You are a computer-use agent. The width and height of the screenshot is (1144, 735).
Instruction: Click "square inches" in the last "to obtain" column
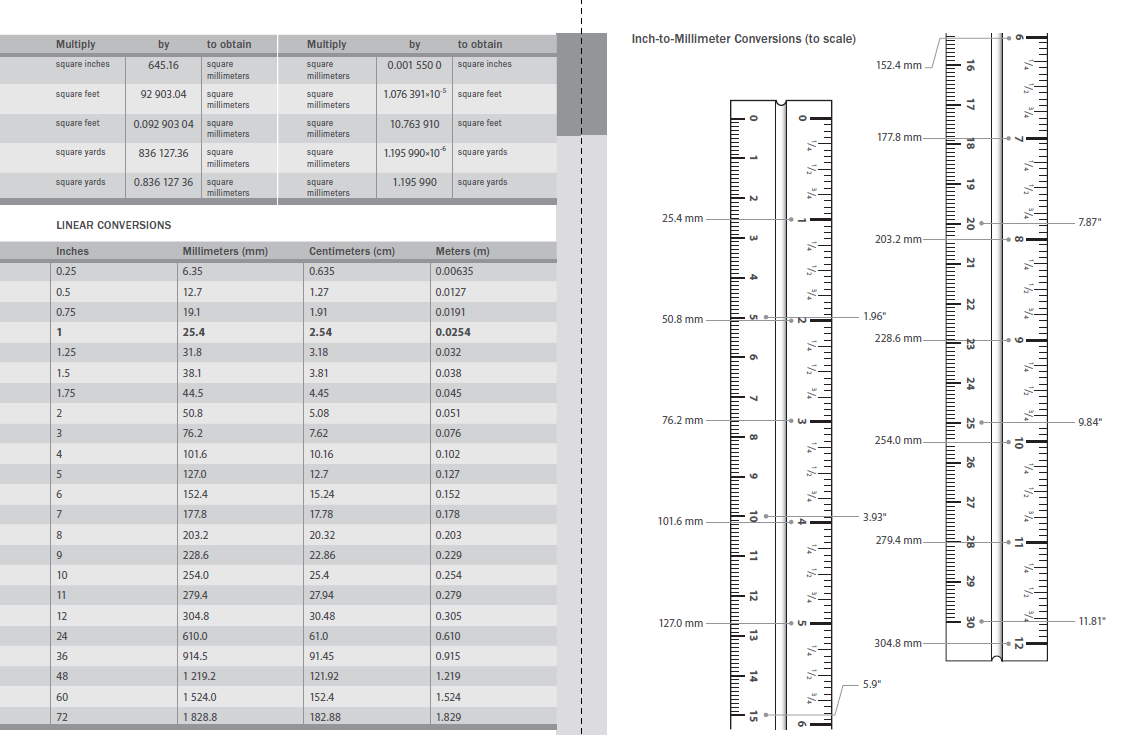pyautogui.click(x=484, y=64)
